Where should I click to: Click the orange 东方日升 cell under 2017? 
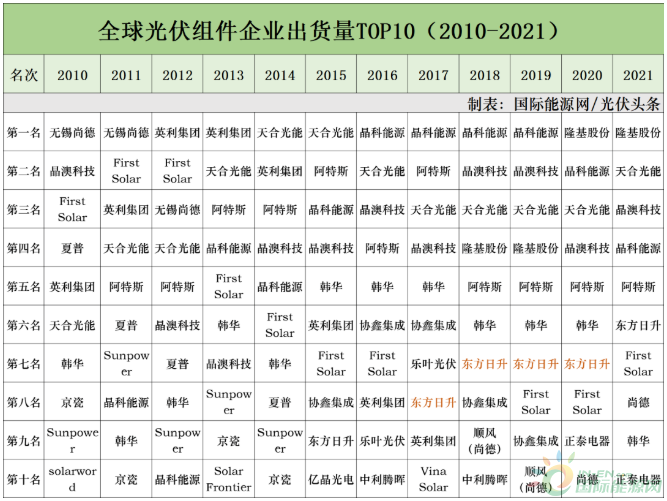click(x=433, y=403)
